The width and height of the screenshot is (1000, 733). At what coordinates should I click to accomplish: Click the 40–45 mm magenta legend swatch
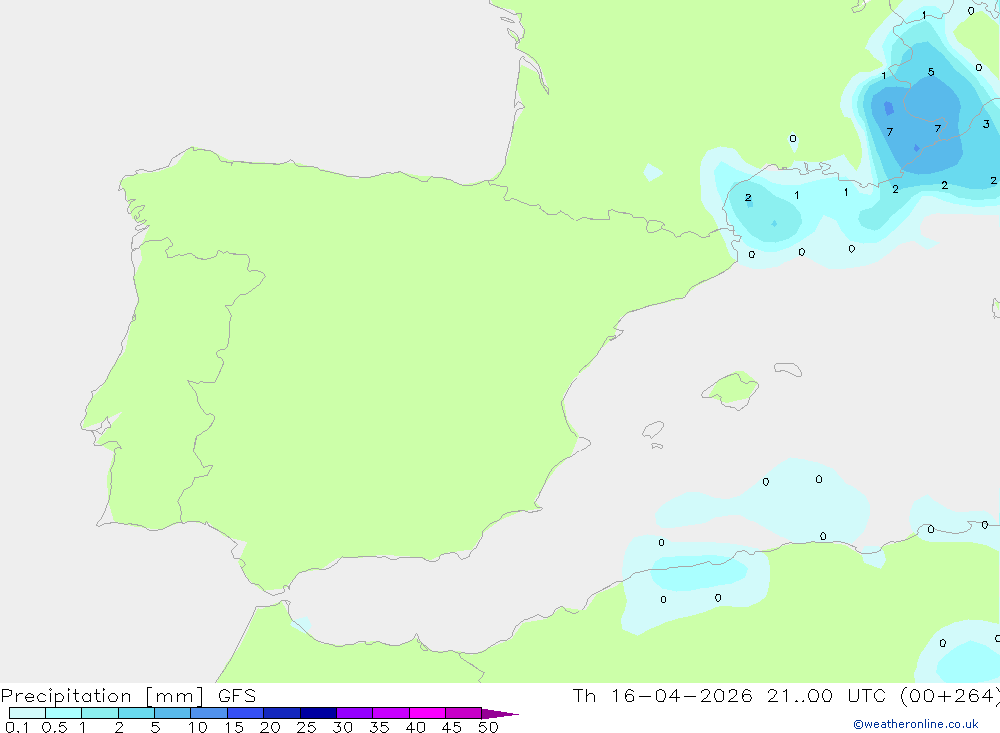point(427,713)
